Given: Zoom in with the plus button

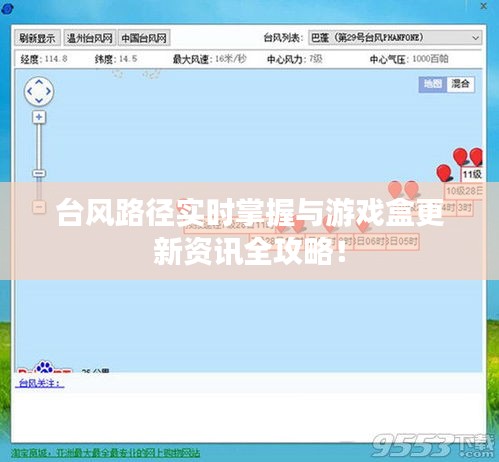Looking at the screenshot, I should click(39, 117).
